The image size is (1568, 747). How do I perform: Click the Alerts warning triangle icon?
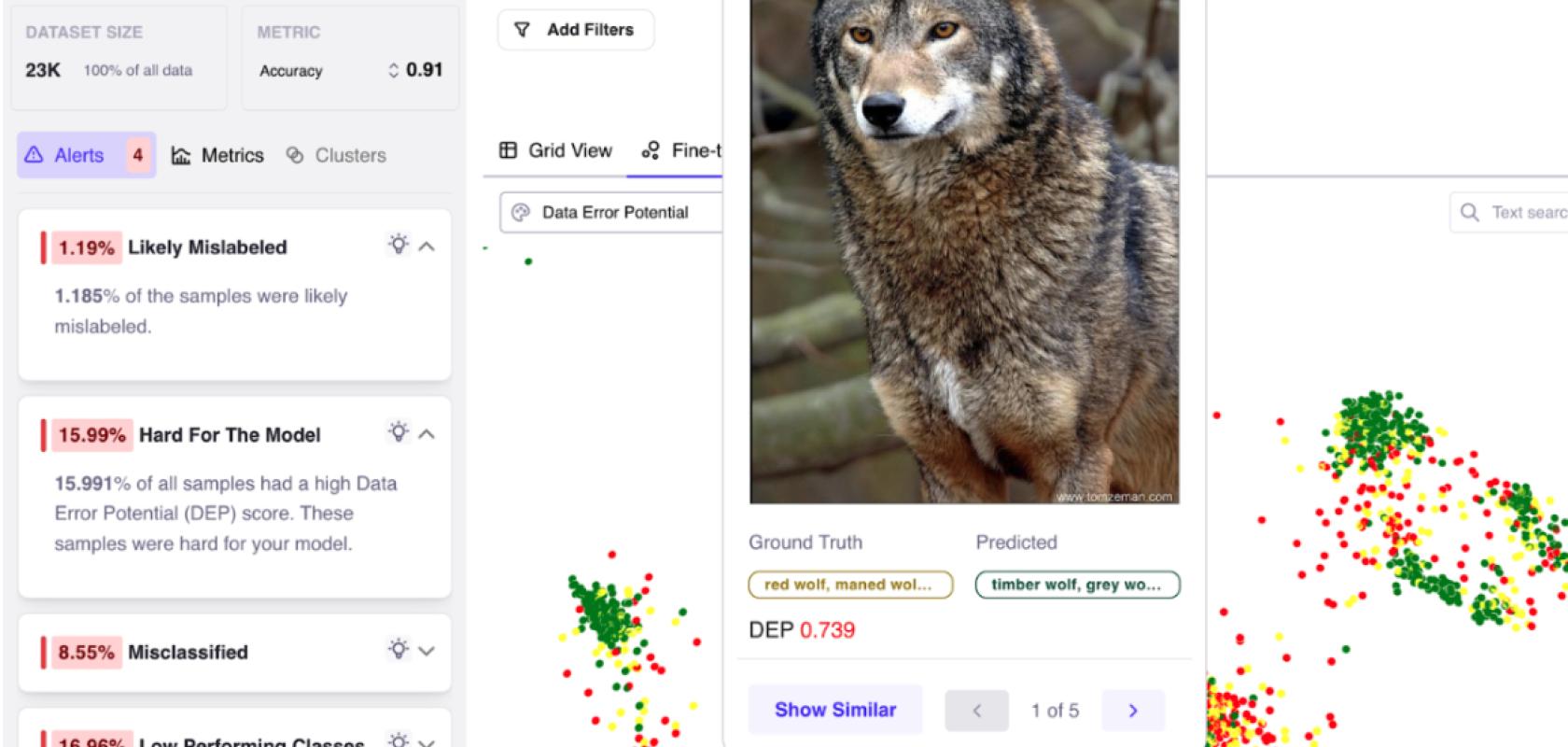click(x=35, y=155)
